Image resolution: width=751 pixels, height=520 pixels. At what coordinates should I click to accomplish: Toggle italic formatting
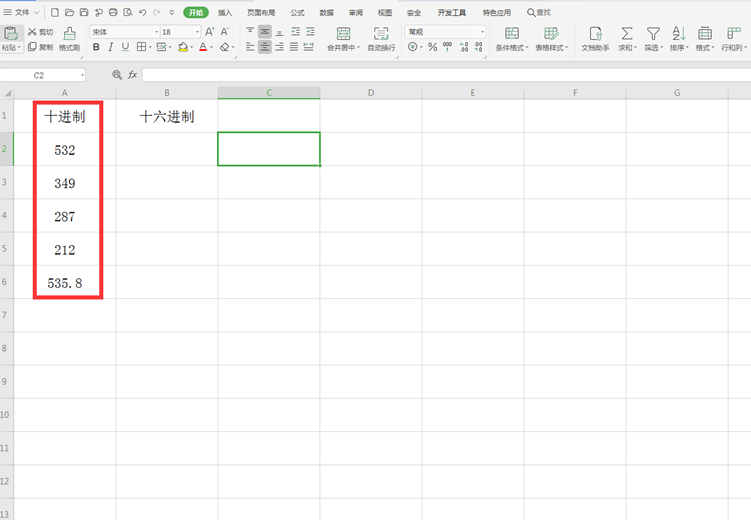point(111,47)
